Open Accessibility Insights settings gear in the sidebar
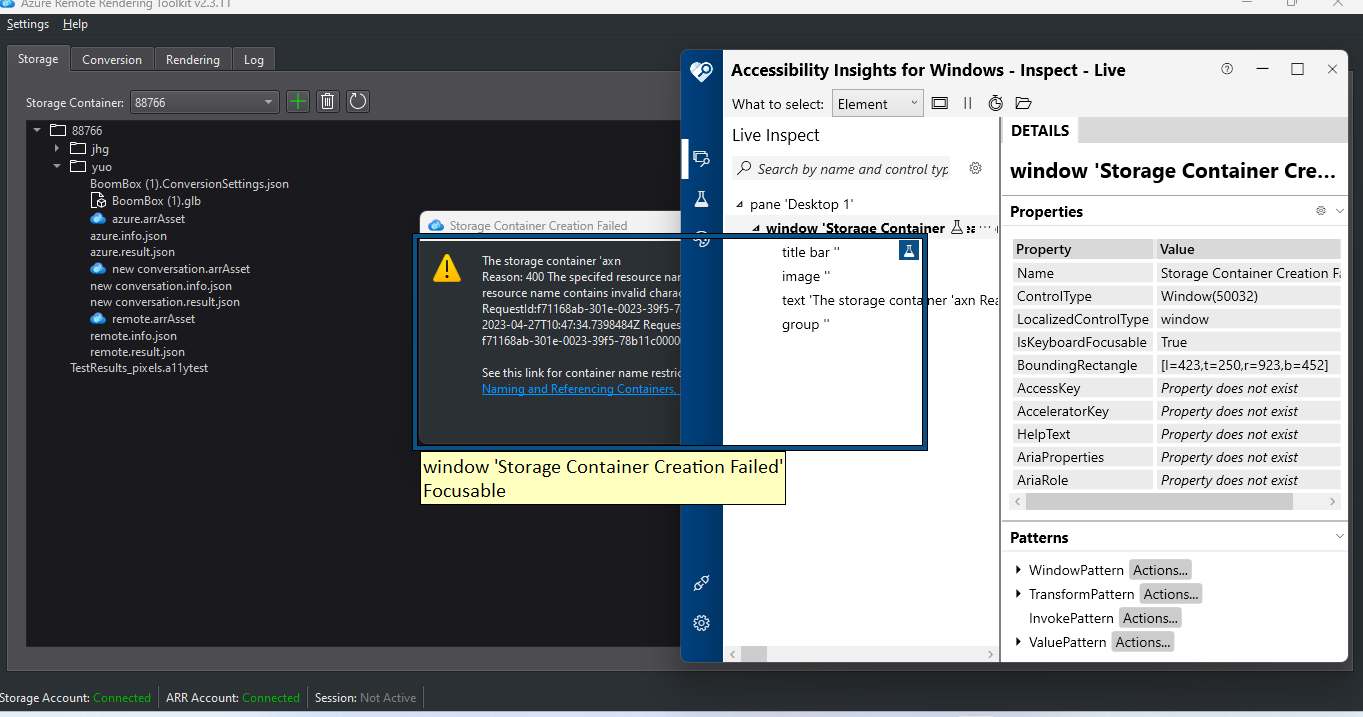The width and height of the screenshot is (1363, 717). pos(701,623)
